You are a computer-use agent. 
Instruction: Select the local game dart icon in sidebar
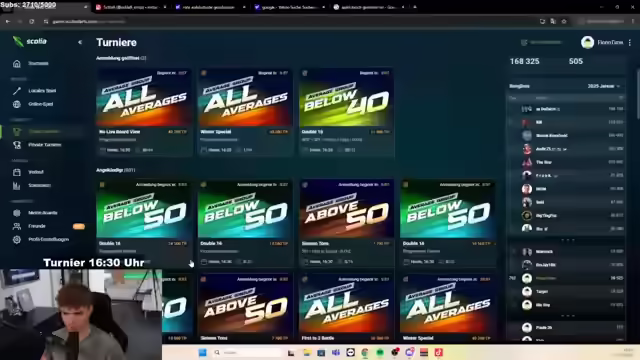[x=17, y=91]
